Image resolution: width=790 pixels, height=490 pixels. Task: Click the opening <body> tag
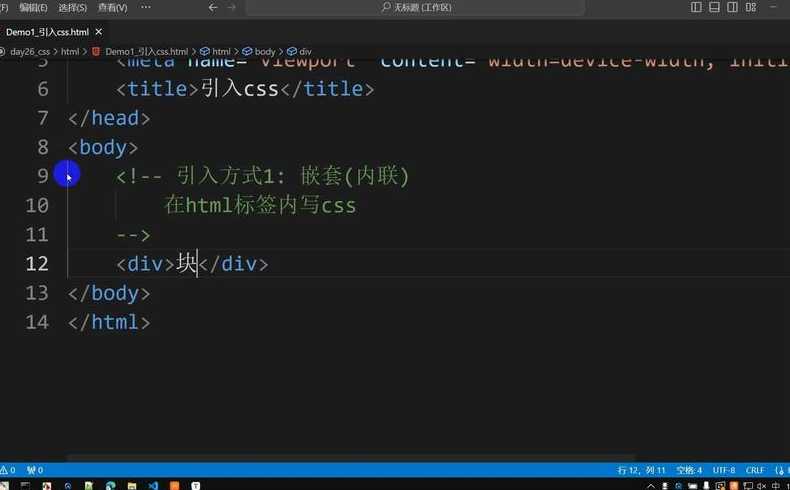(x=103, y=148)
